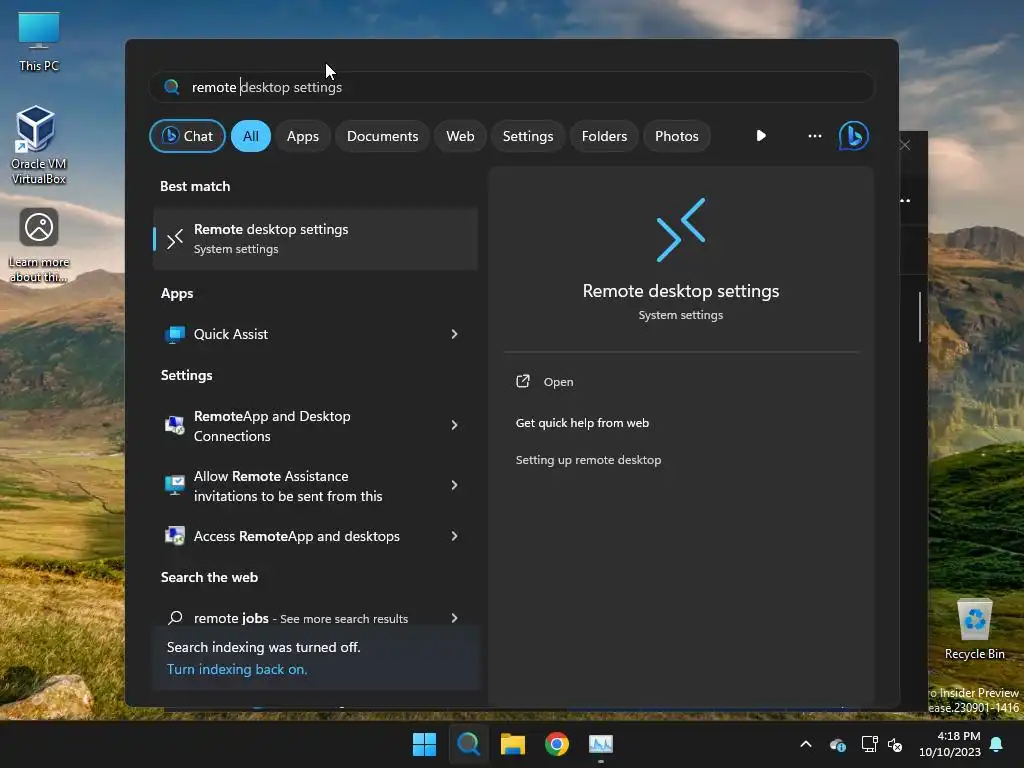Open Learn more about this picture icon
Screen dimensions: 1024x768
pyautogui.click(x=39, y=245)
